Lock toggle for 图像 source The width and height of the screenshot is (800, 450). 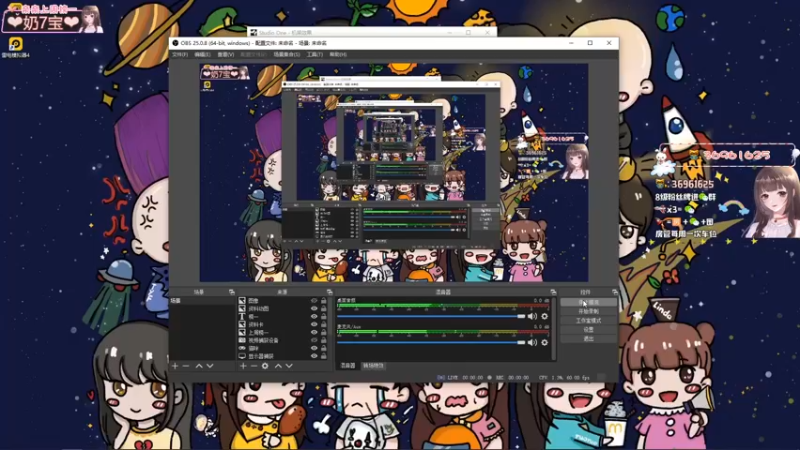coord(323,301)
